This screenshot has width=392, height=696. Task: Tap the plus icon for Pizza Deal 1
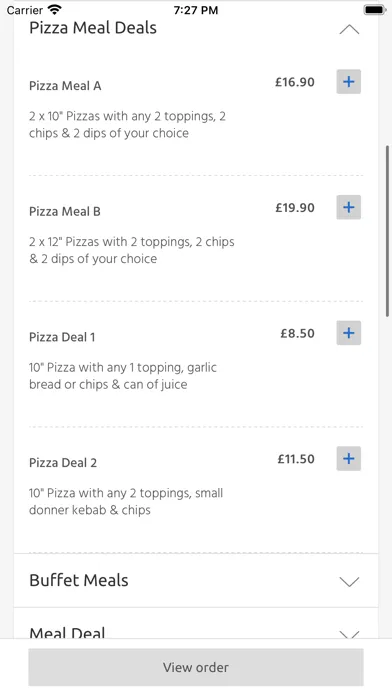click(348, 333)
